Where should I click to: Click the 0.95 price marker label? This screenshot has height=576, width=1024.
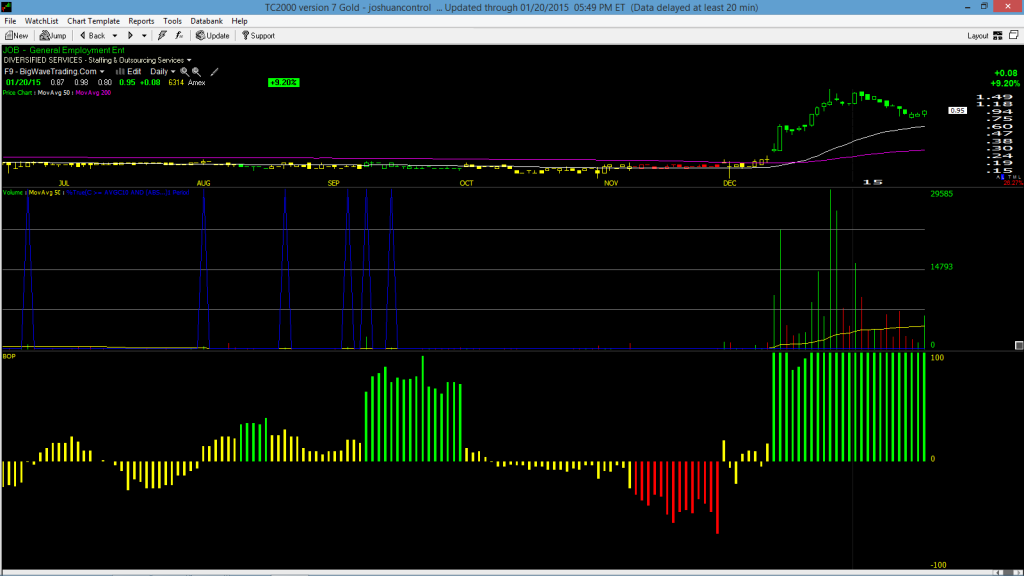pyautogui.click(x=957, y=110)
